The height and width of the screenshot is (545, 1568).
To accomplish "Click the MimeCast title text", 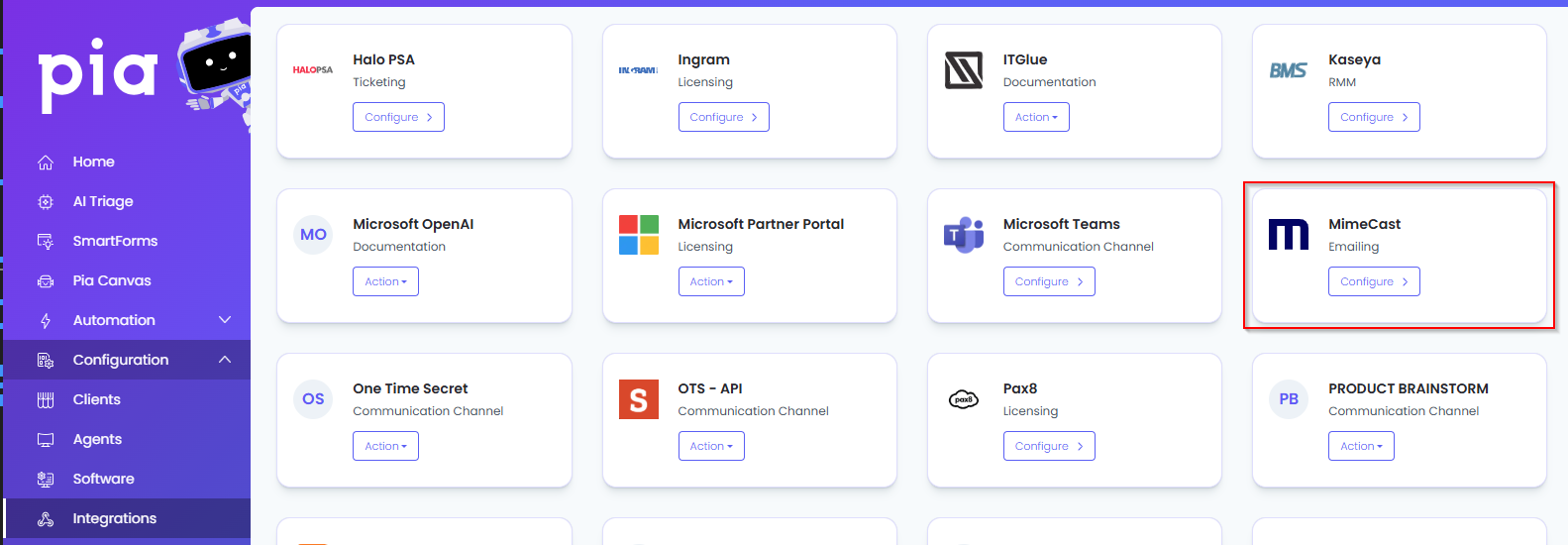I will [x=1364, y=224].
